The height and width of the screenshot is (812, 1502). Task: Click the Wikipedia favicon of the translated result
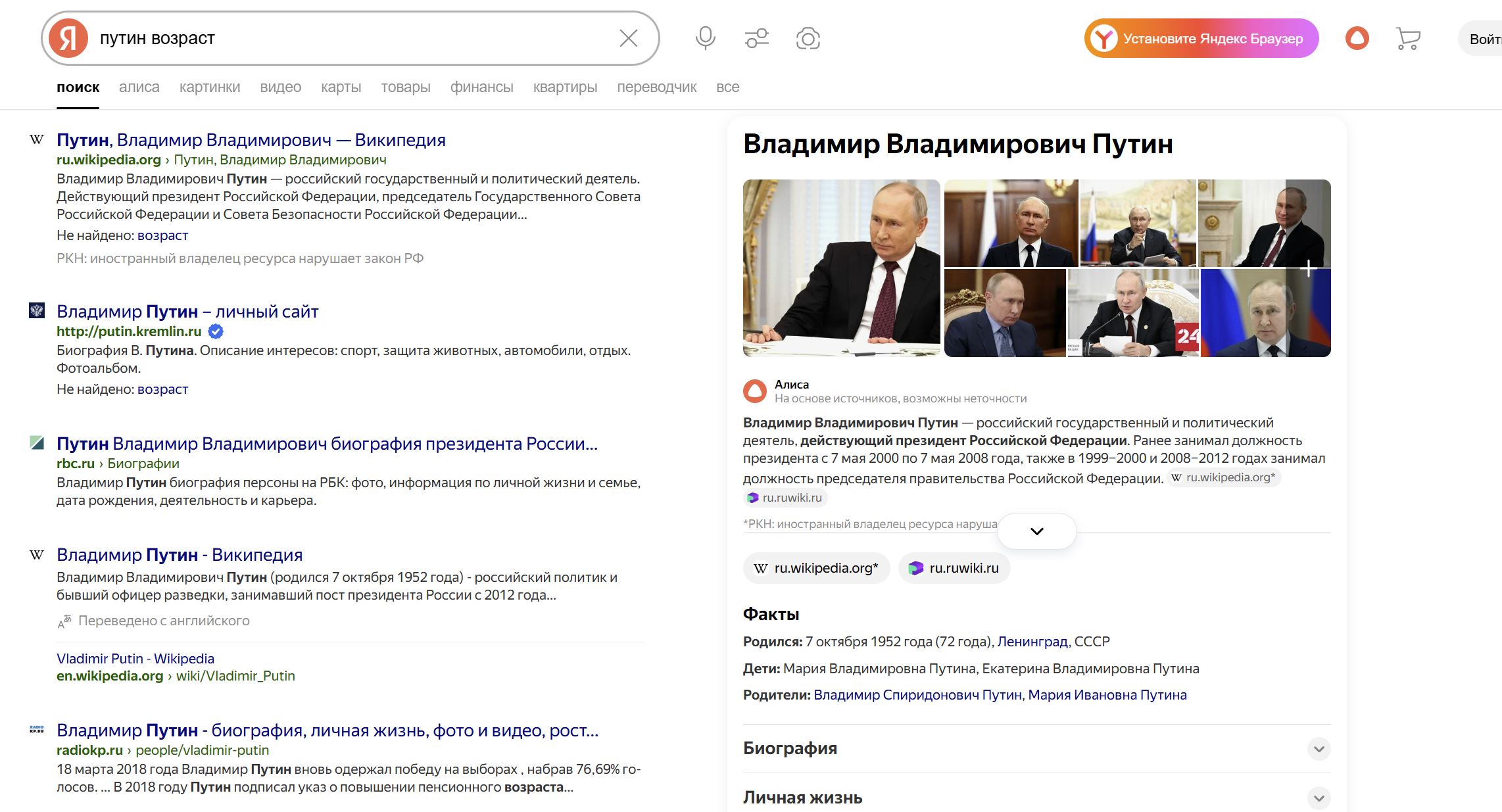pyautogui.click(x=37, y=554)
